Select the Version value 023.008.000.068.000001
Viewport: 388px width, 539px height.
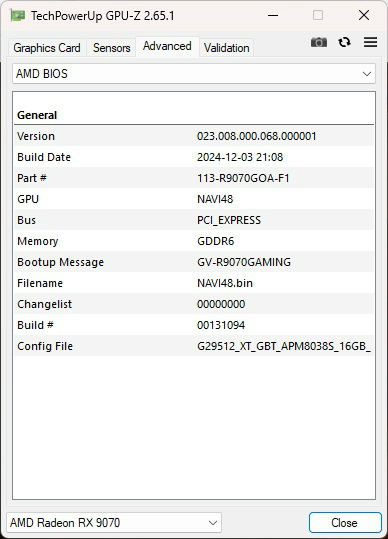[x=256, y=136]
